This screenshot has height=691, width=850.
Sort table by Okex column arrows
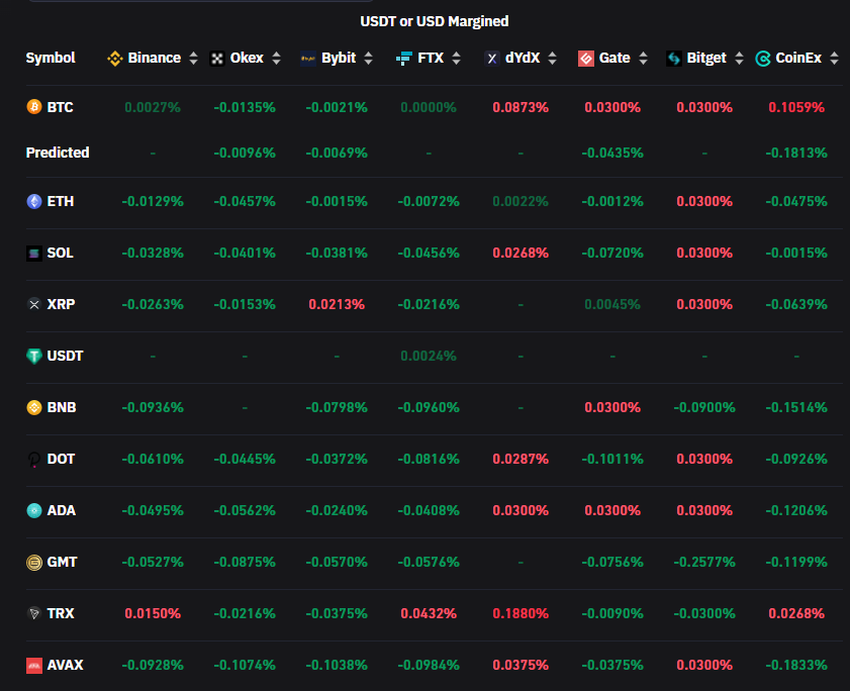276,59
